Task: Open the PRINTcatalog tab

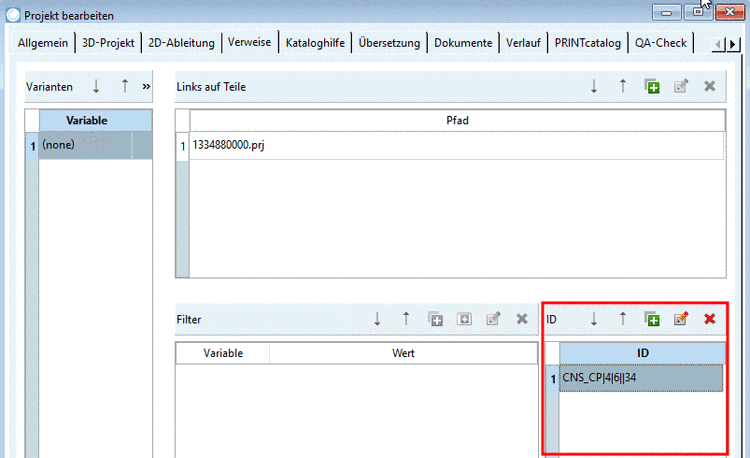Action: 587,43
